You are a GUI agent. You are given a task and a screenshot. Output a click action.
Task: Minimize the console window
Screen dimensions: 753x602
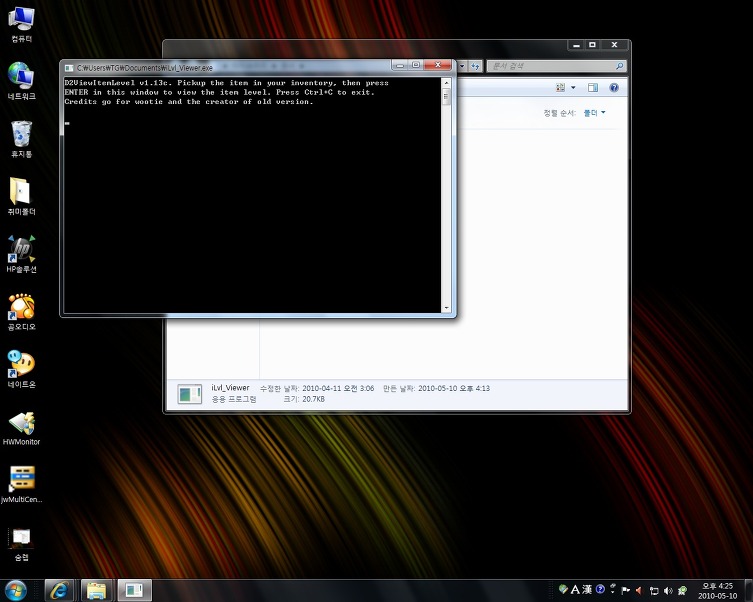click(400, 65)
